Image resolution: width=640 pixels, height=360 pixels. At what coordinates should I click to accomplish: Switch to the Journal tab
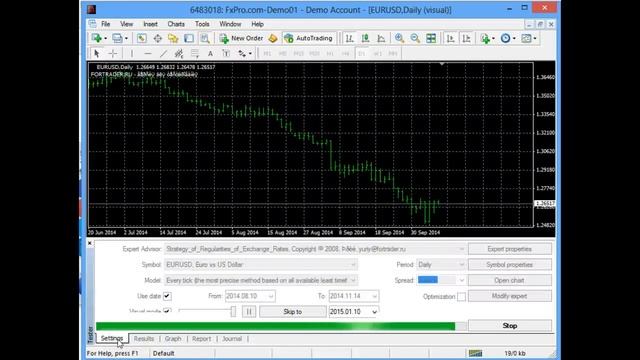click(232, 339)
